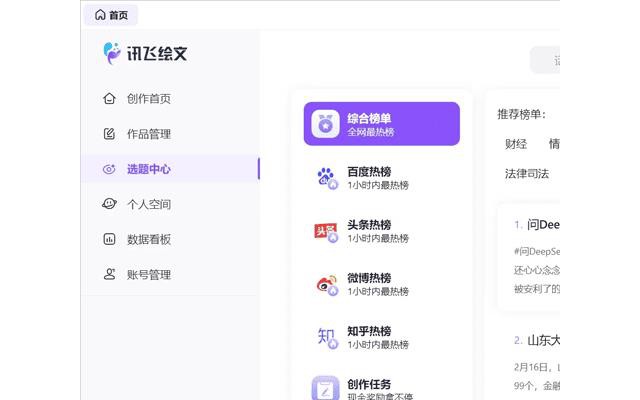Open 作品管理 in sidebar
640x400 pixels.
tap(149, 134)
